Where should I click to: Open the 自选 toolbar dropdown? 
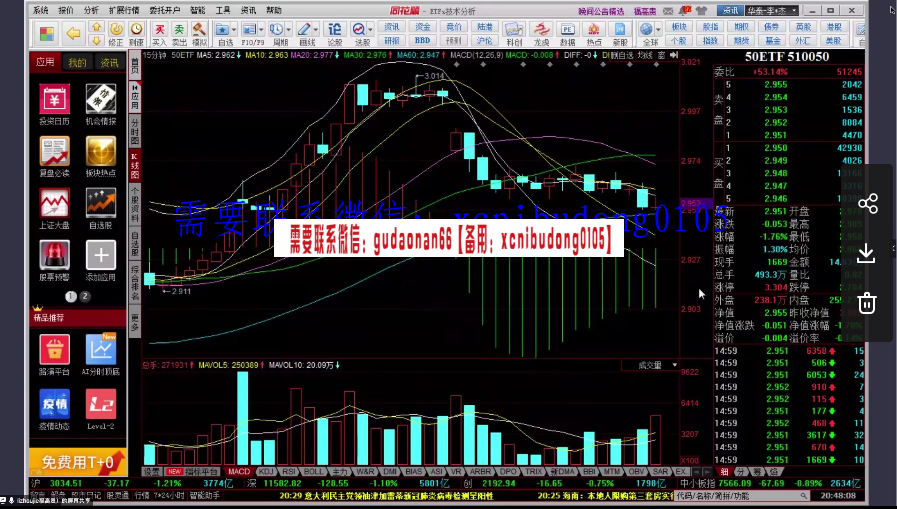coord(226,34)
